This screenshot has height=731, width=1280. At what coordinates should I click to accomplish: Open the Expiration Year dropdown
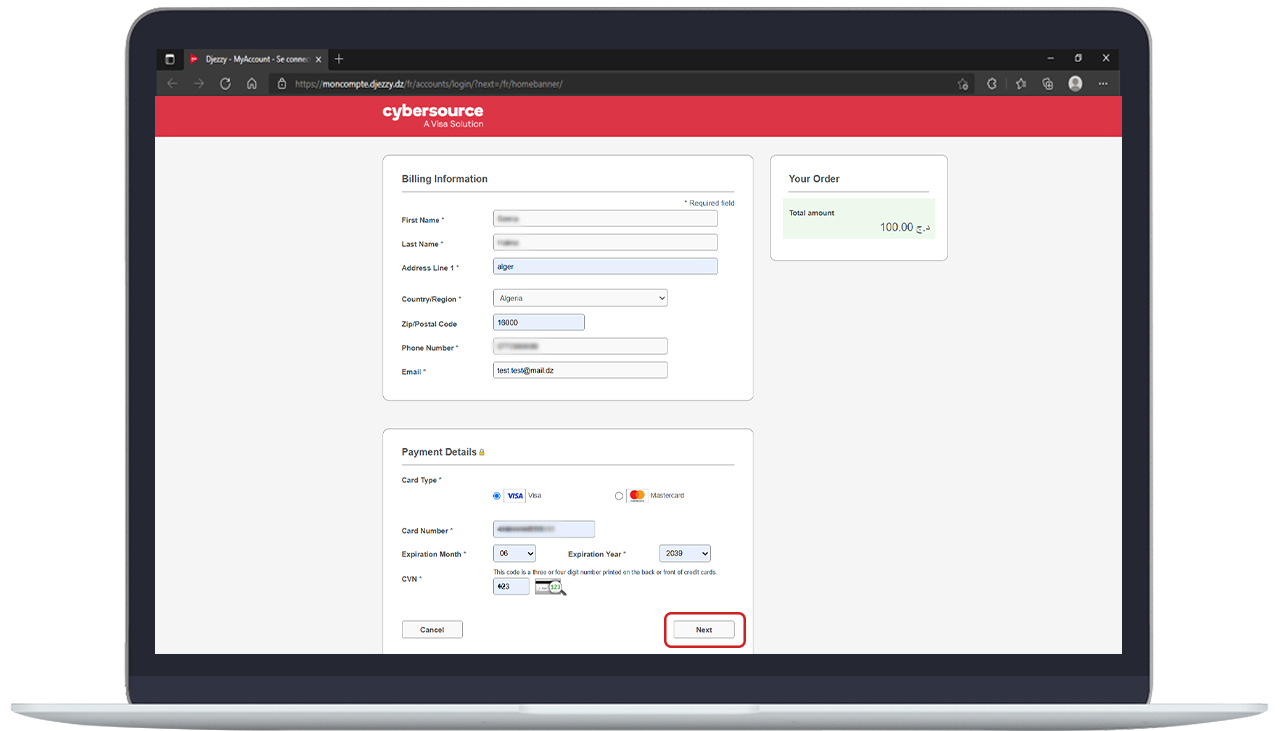685,553
